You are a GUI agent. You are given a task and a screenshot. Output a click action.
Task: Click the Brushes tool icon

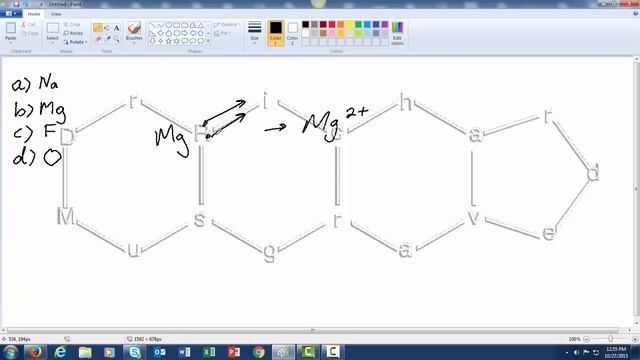click(x=134, y=28)
